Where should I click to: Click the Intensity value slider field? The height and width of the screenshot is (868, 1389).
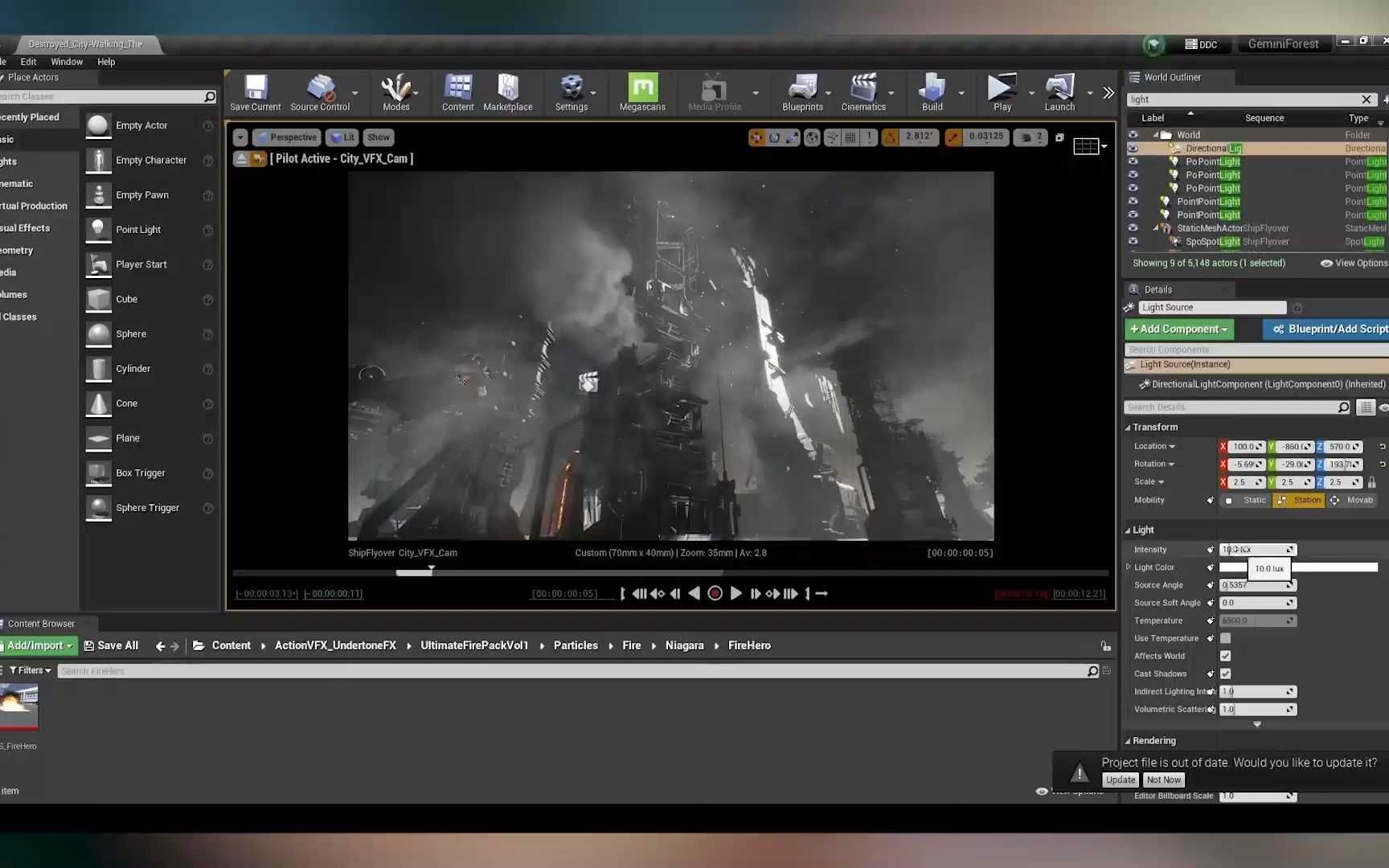pos(1258,550)
